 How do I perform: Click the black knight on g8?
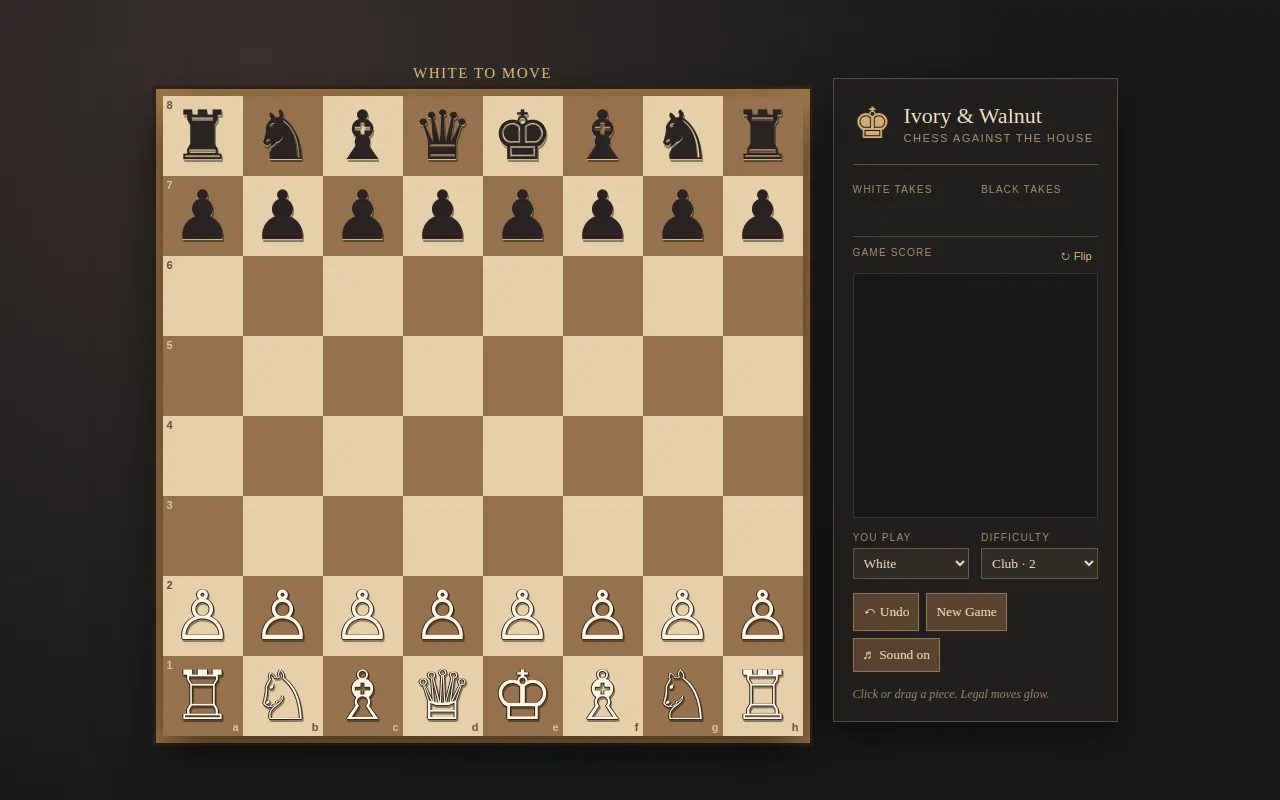point(683,136)
